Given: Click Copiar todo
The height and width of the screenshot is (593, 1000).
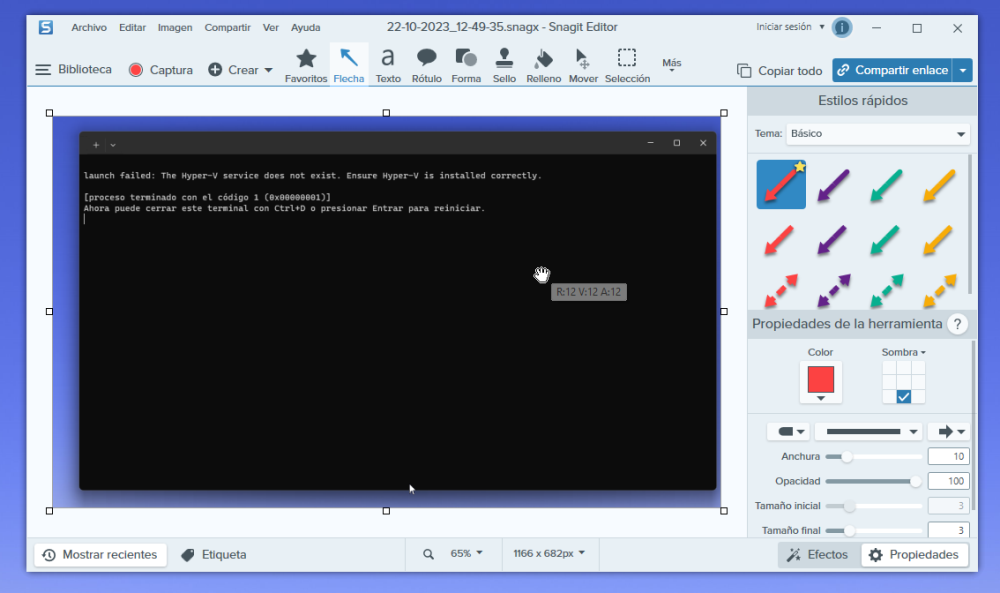Looking at the screenshot, I should point(780,71).
